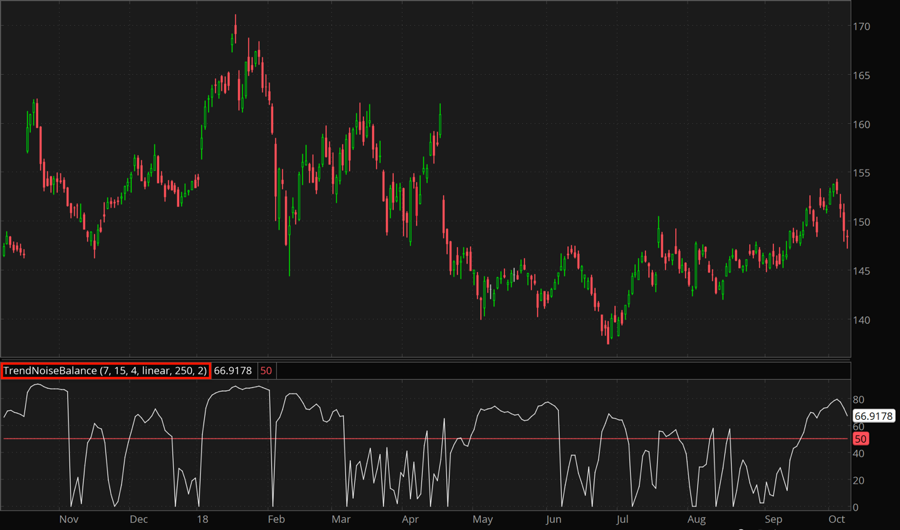The width and height of the screenshot is (900, 530).
Task: Click the Aug label on the time axis
Action: [x=696, y=520]
